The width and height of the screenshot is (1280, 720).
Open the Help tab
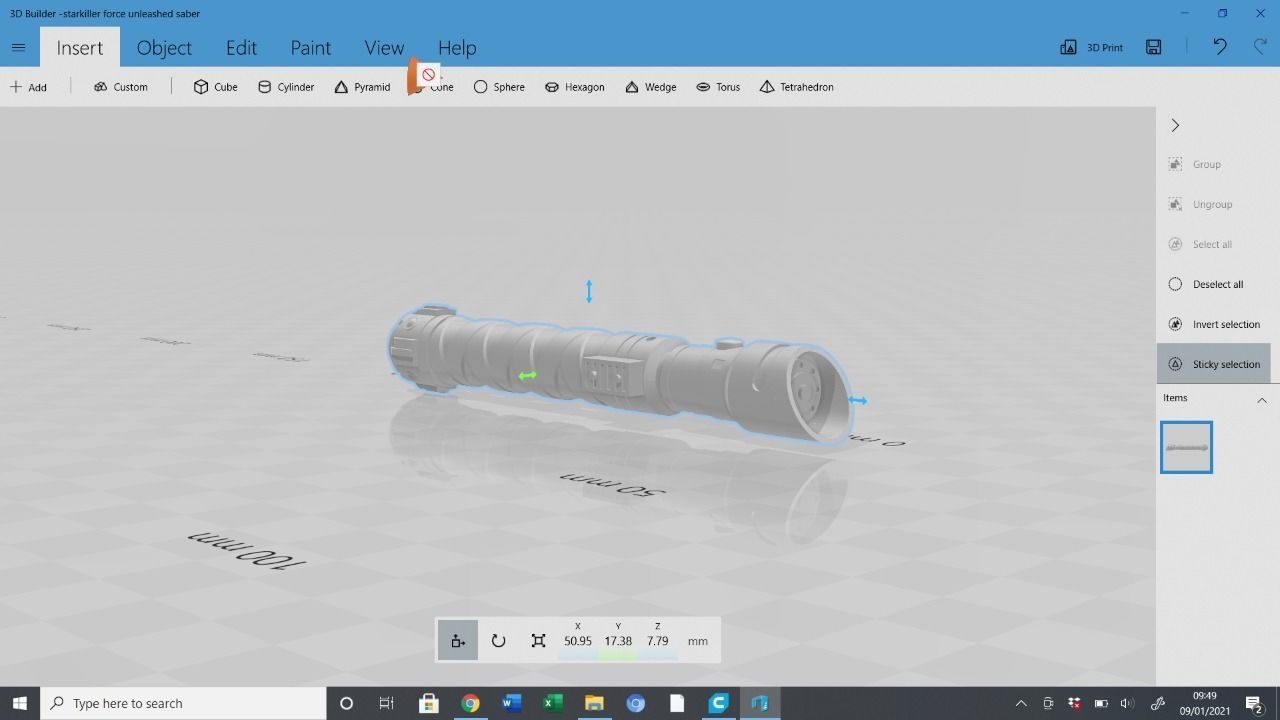point(457,47)
